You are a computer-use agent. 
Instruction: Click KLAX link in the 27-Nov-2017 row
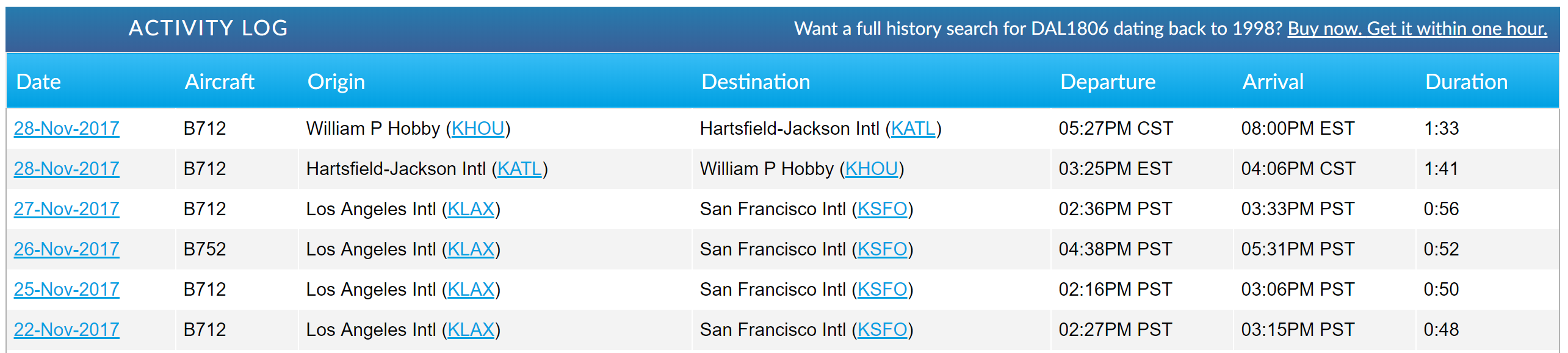(471, 209)
